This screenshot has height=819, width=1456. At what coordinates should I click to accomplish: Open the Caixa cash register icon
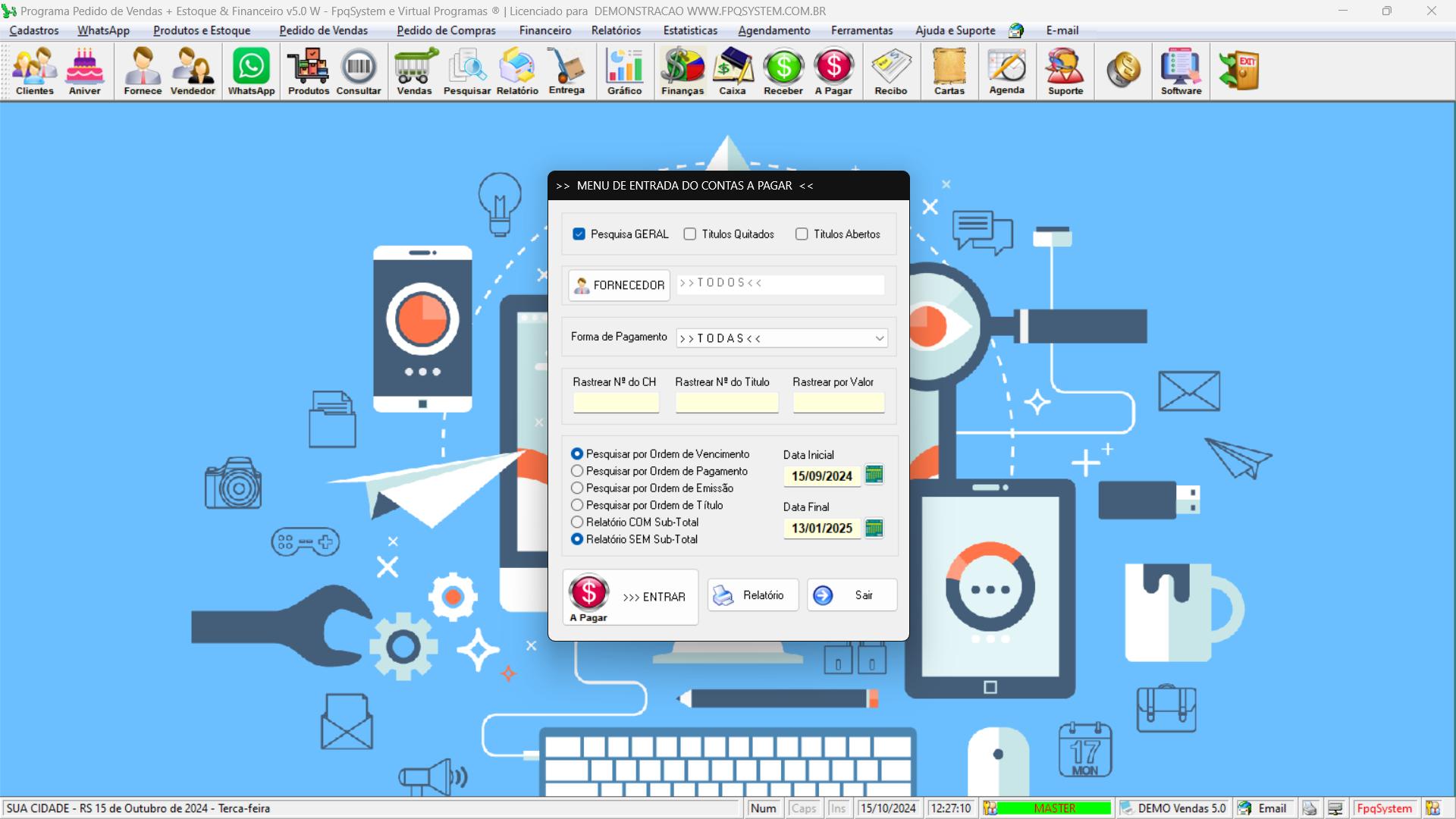[733, 71]
